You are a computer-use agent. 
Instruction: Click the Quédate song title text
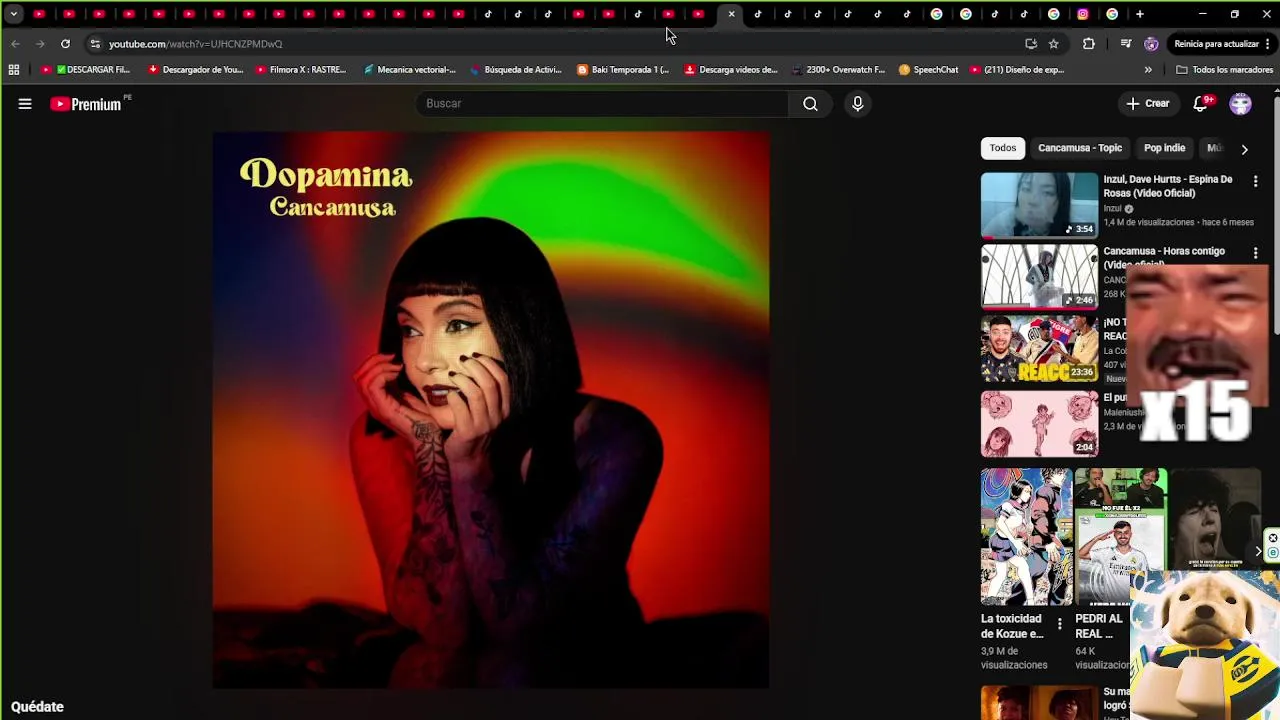(37, 707)
